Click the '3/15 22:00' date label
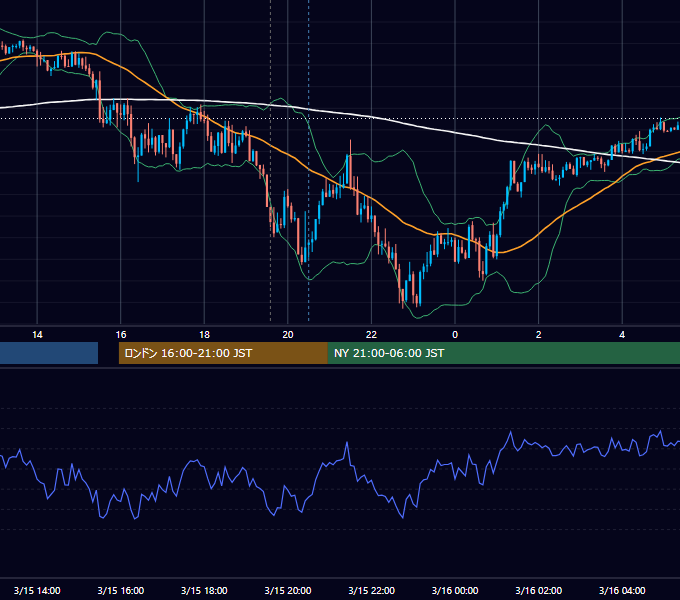Screen dimensions: 680x600 coord(372,590)
